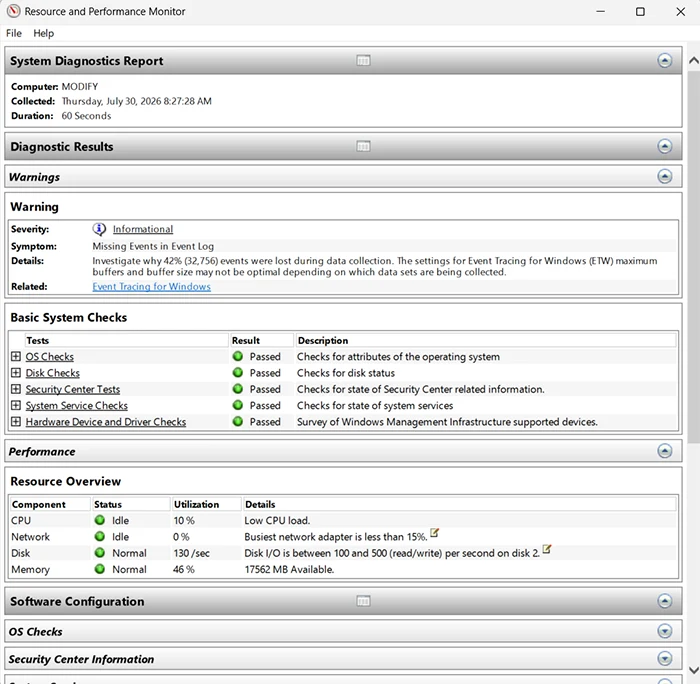Viewport: 700px width, 684px height.
Task: Collapse the System Diagnostics Report section
Action: tap(664, 60)
